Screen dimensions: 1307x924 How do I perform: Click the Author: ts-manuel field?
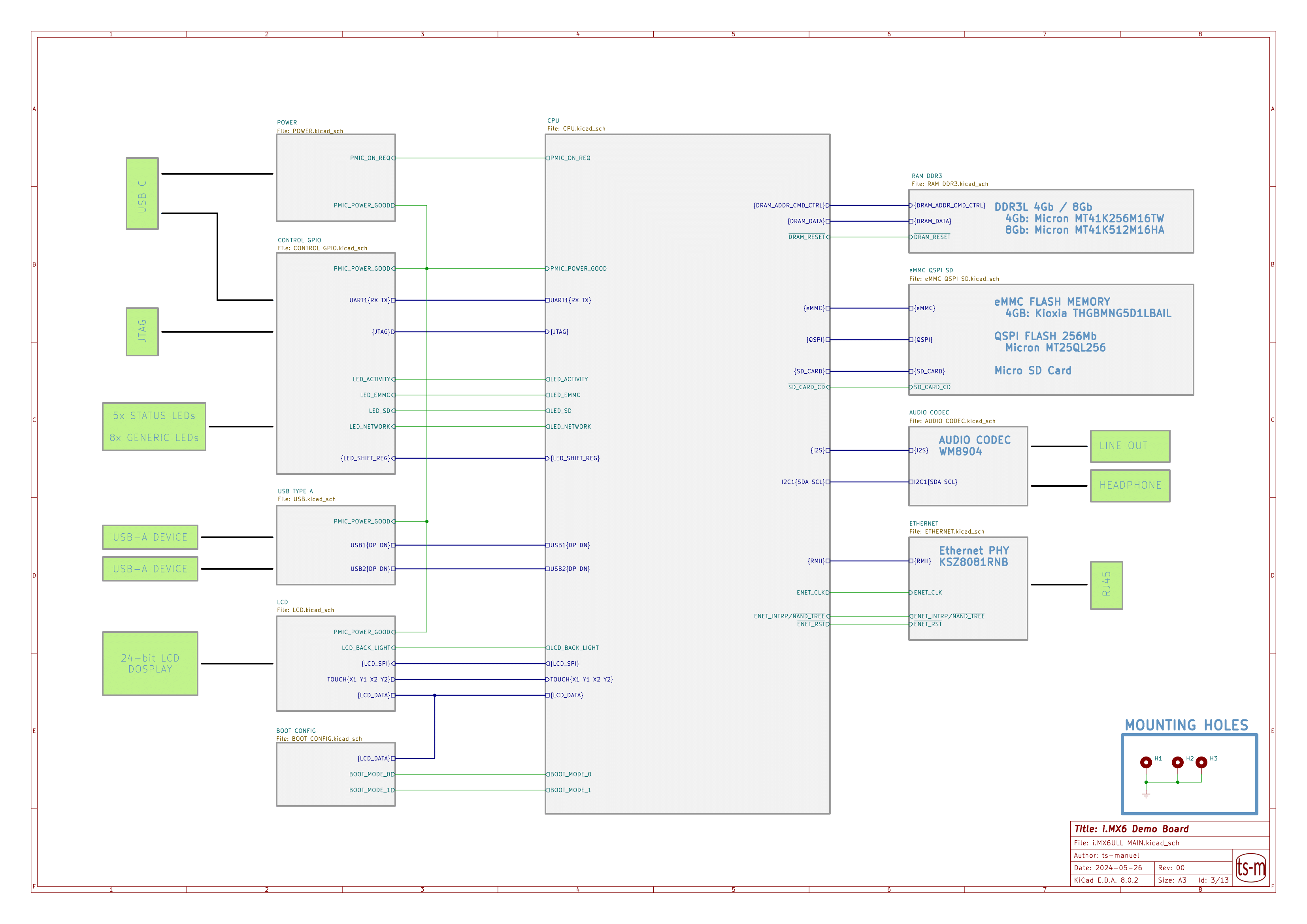click(1151, 855)
